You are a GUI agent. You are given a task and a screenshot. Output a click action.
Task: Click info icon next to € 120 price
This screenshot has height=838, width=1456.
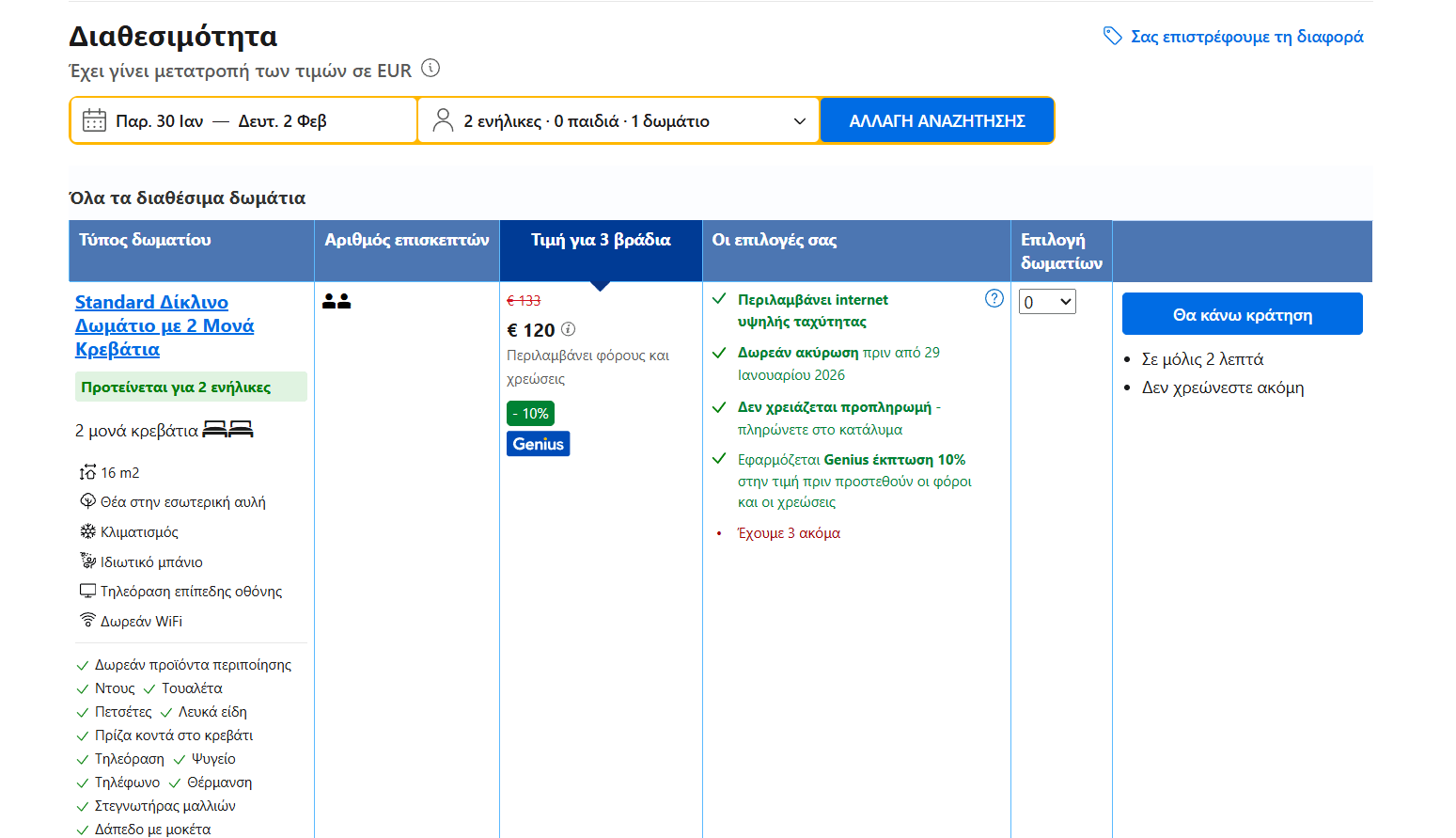coord(568,329)
